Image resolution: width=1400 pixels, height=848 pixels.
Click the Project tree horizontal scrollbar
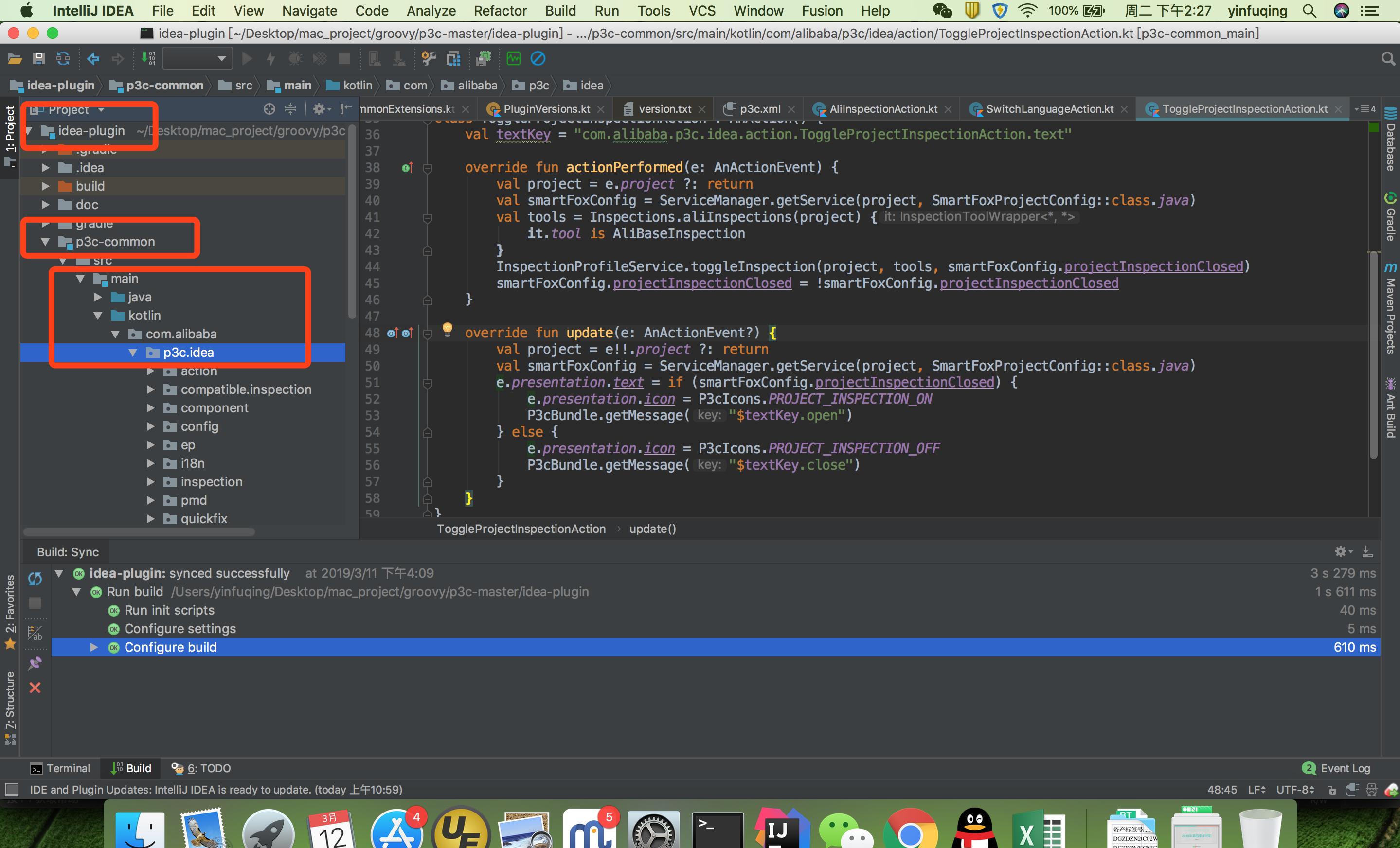[x=139, y=532]
